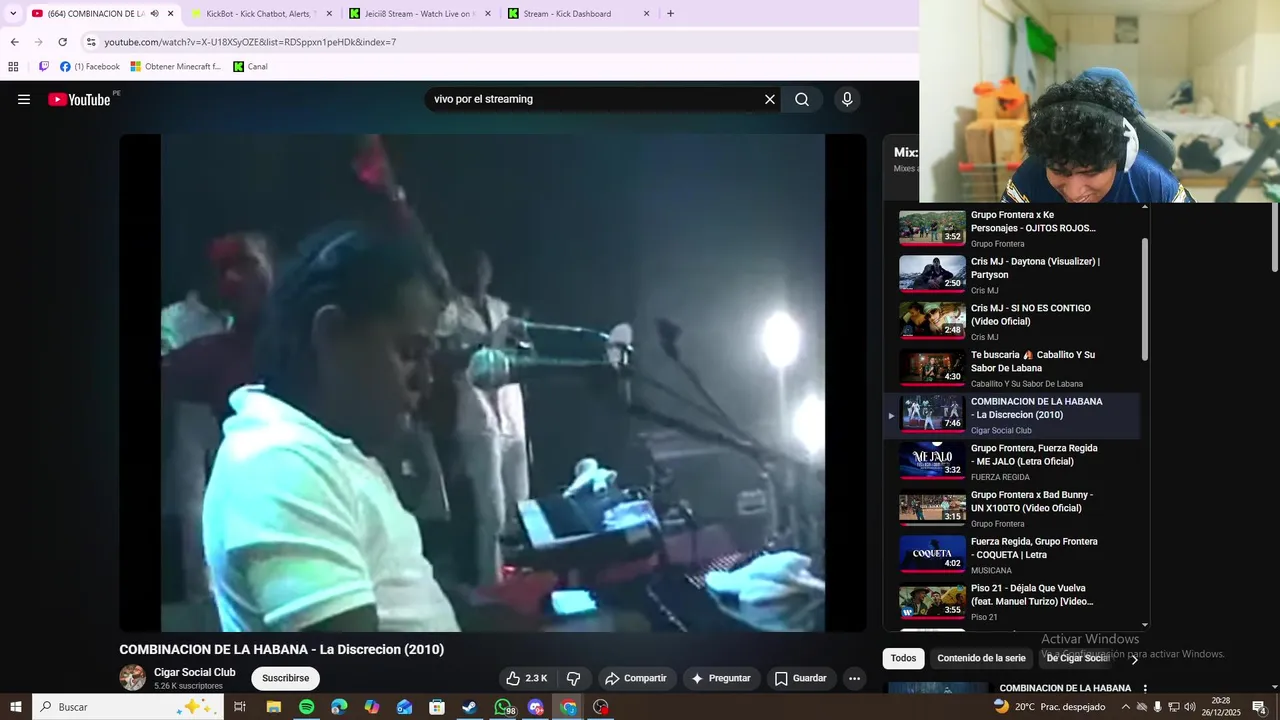Open Steam from the taskbar
This screenshot has height=720, width=1280.
pyautogui.click(x=469, y=707)
